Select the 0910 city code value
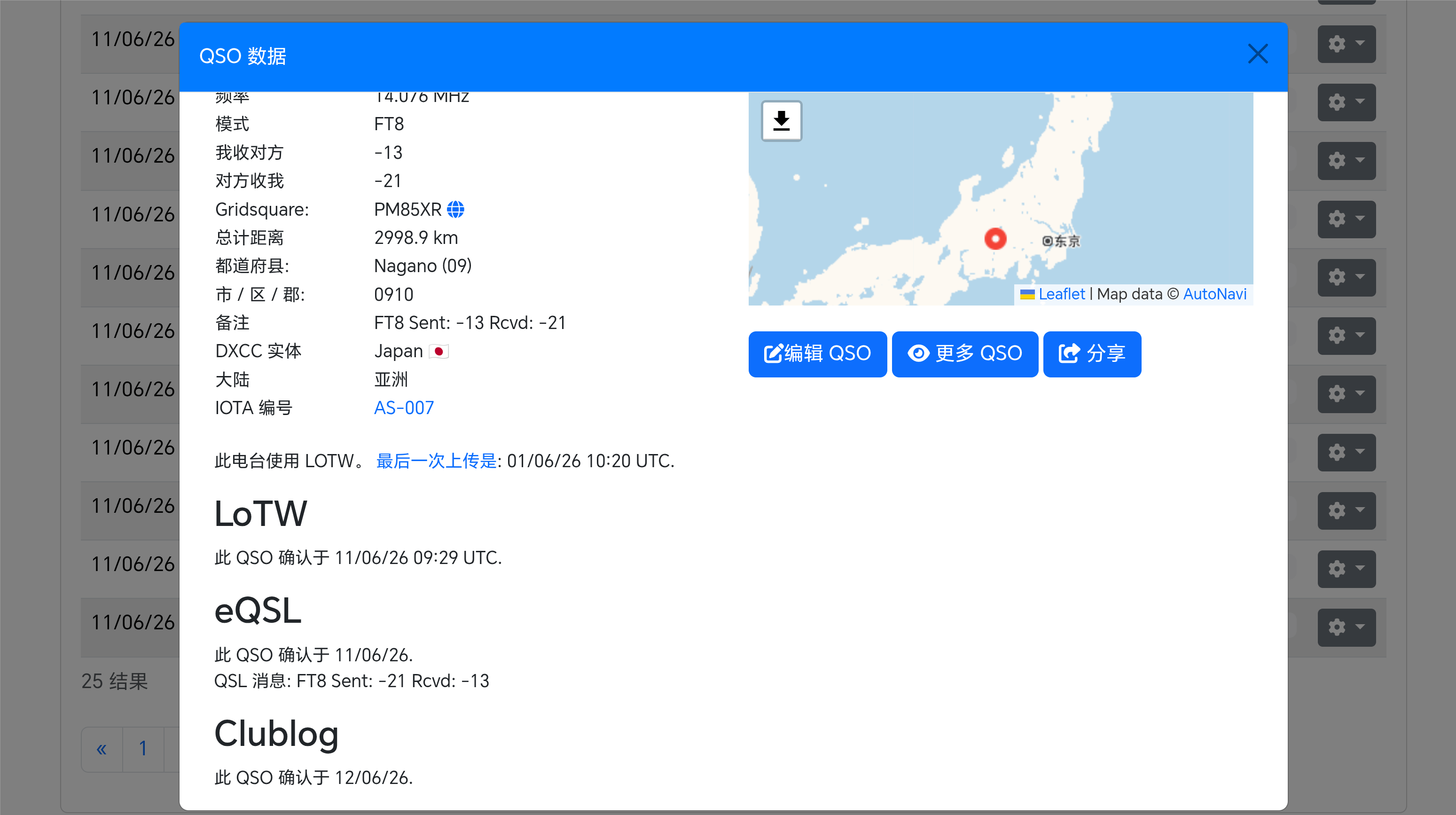The image size is (1456, 815). [393, 295]
